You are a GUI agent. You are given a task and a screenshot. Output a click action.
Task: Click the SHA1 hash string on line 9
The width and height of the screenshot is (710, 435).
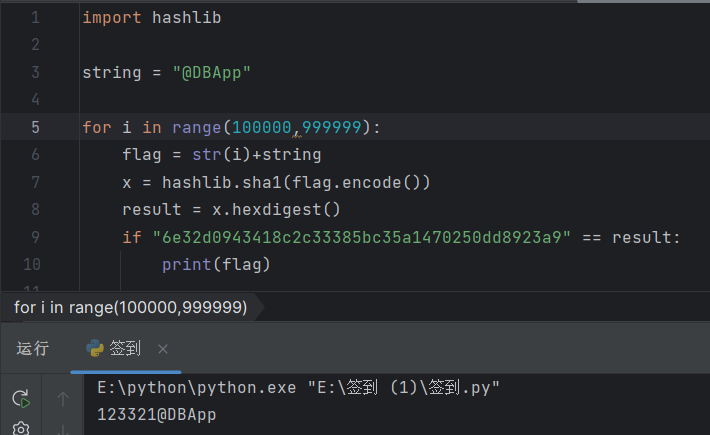(362, 237)
